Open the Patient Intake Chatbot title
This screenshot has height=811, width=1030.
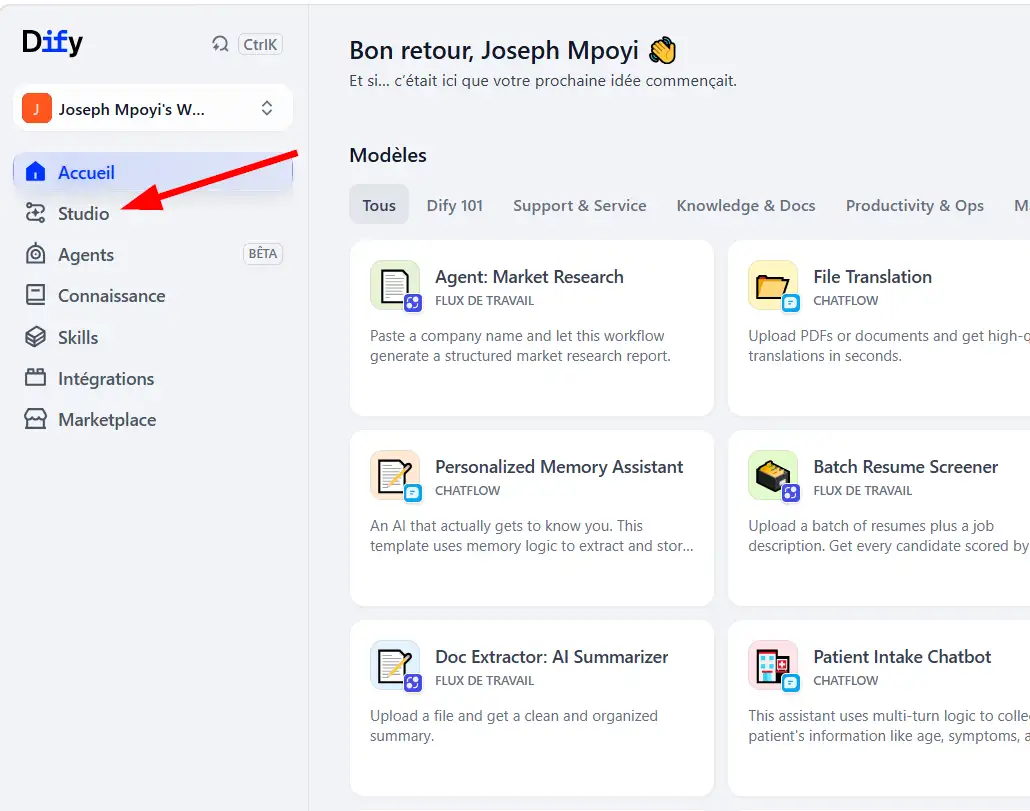tap(902, 657)
